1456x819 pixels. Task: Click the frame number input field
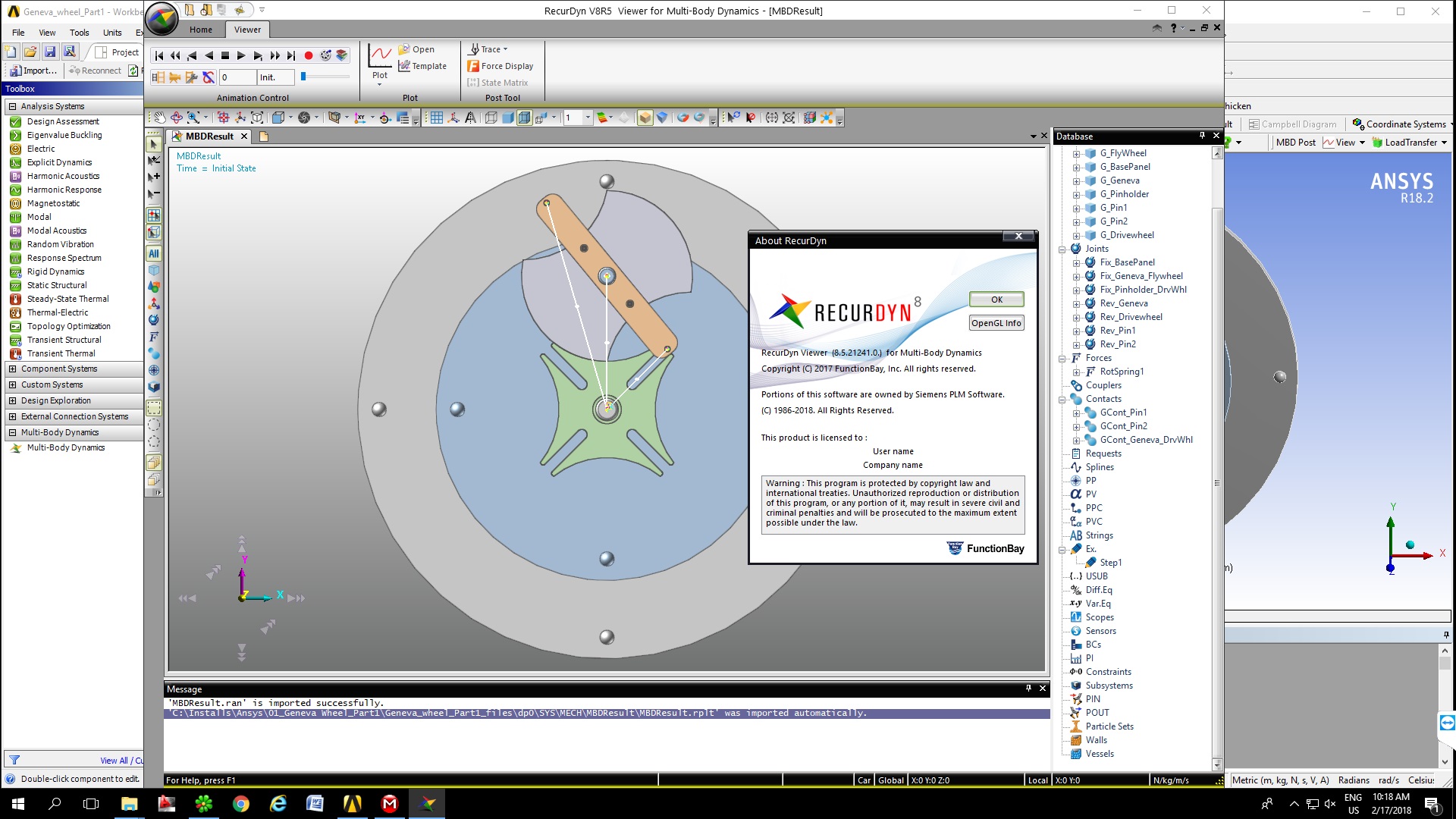coord(237,77)
